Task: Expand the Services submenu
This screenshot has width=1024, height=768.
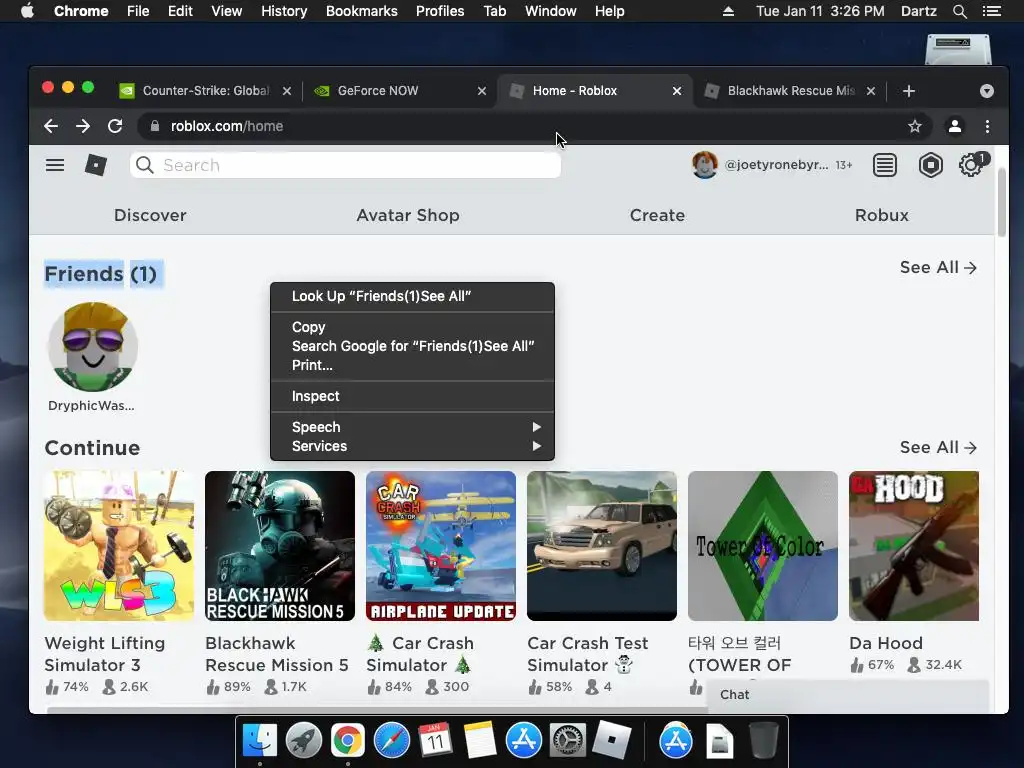Action: [x=412, y=446]
